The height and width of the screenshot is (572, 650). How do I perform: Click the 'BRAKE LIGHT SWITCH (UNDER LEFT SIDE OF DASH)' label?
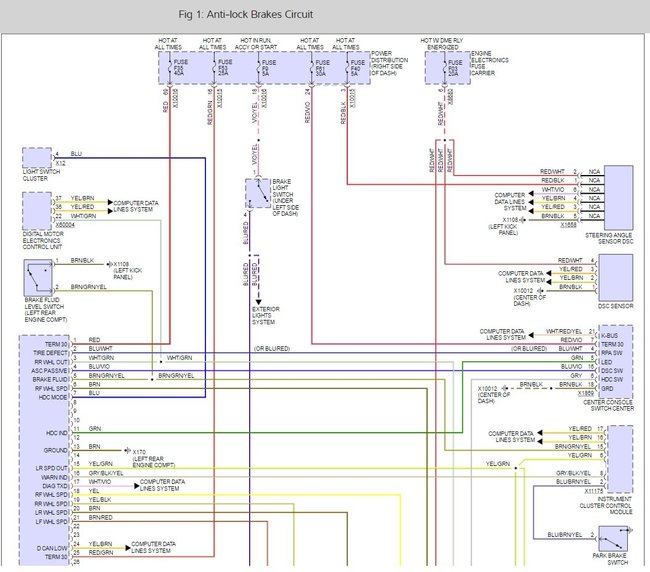click(285, 198)
